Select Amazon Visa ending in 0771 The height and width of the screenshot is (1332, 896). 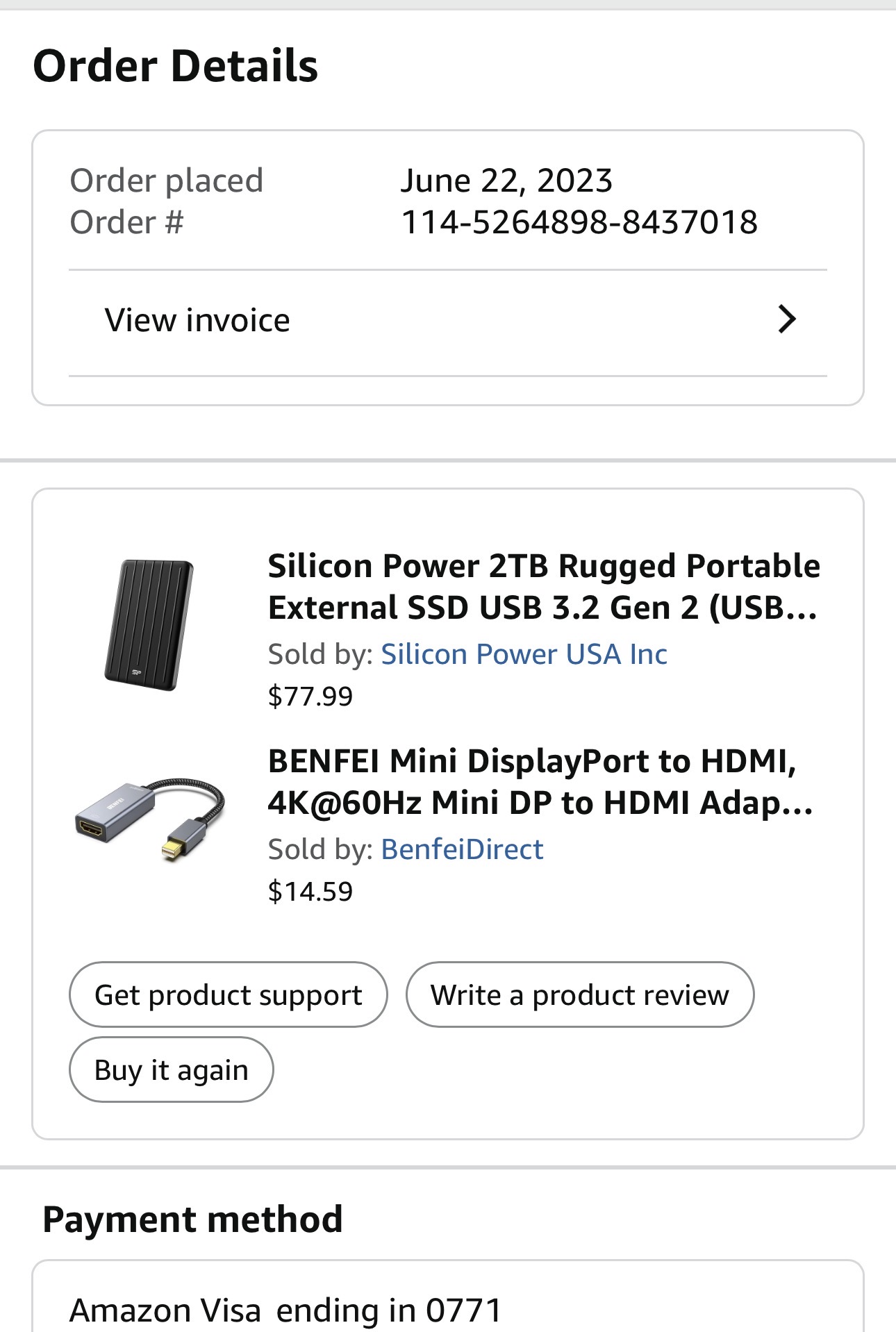point(285,1310)
